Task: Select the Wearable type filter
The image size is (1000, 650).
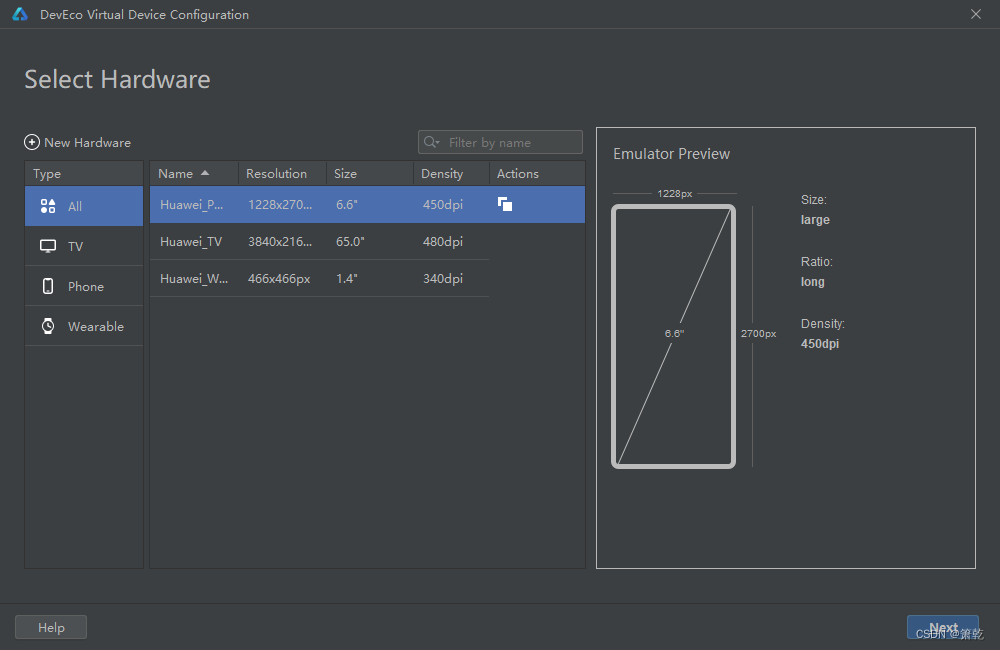Action: pyautogui.click(x=84, y=326)
